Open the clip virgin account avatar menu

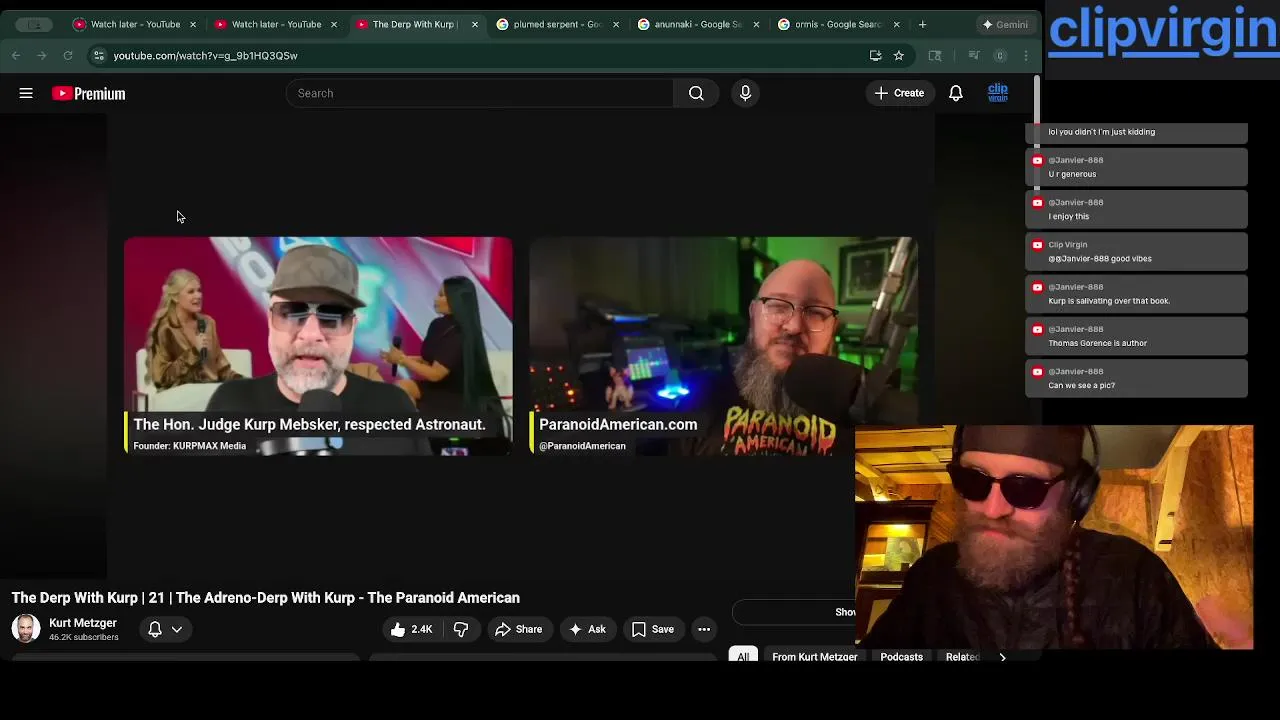point(998,93)
